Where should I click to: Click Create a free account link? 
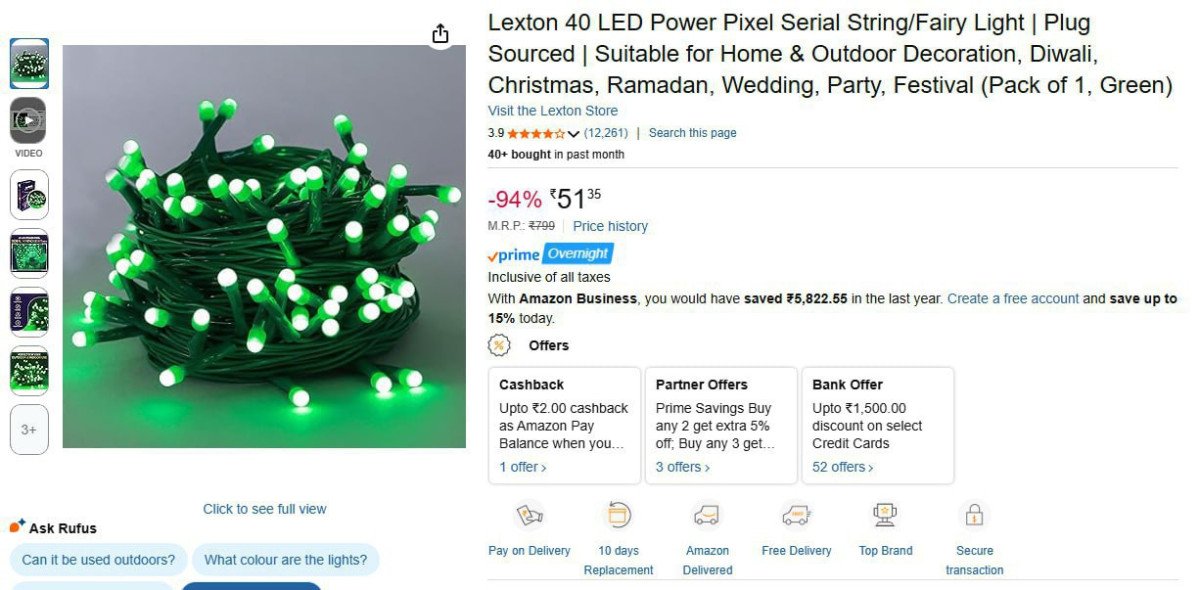[1013, 299]
